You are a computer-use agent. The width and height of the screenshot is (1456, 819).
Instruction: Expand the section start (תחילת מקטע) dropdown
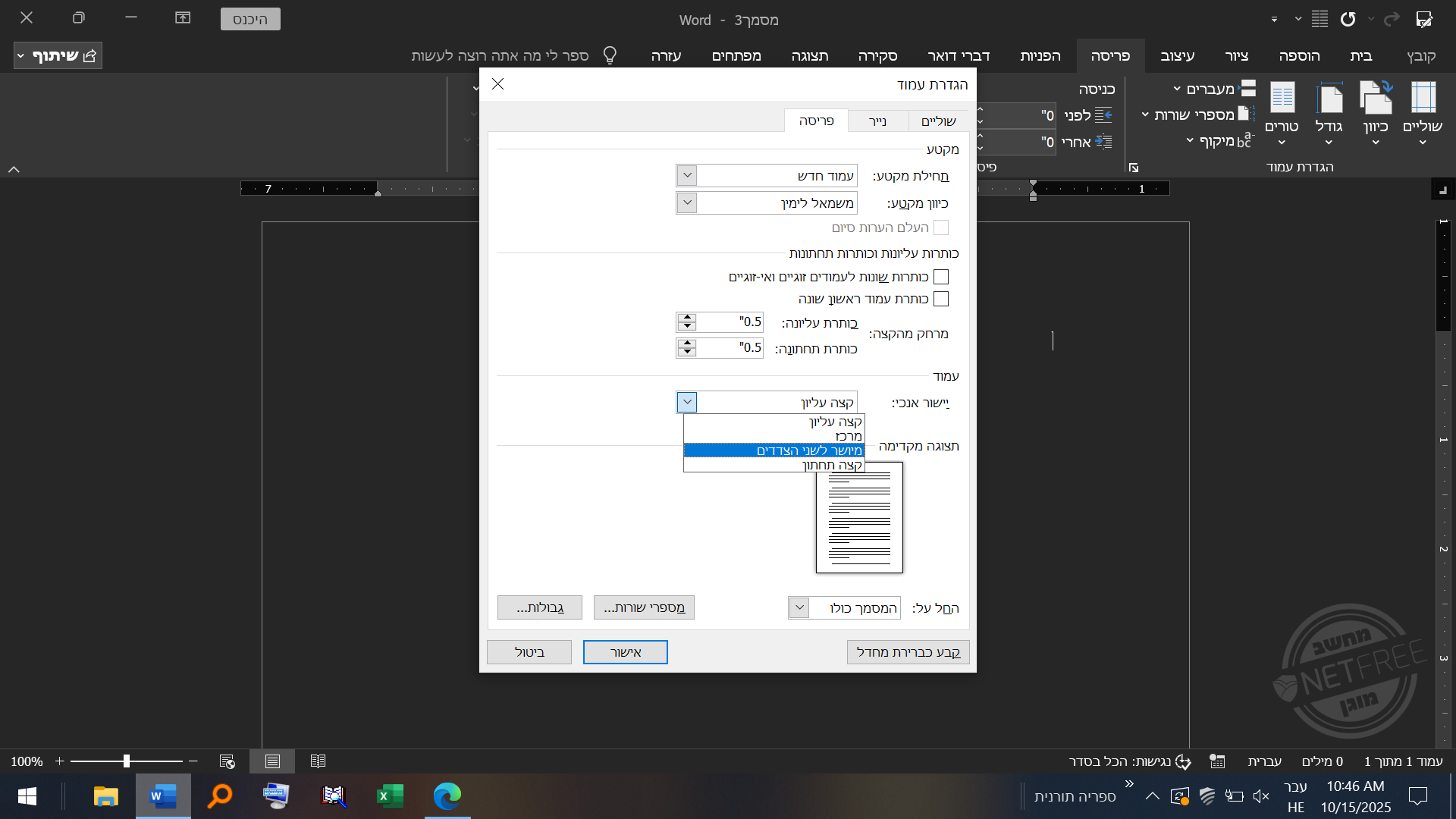687,176
